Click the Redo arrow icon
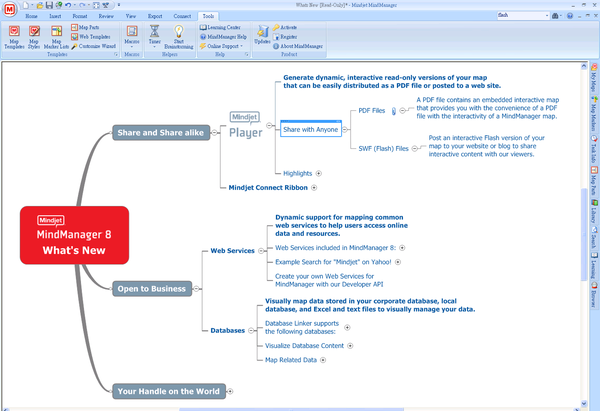The height and width of the screenshot is (411, 600). 82,5
